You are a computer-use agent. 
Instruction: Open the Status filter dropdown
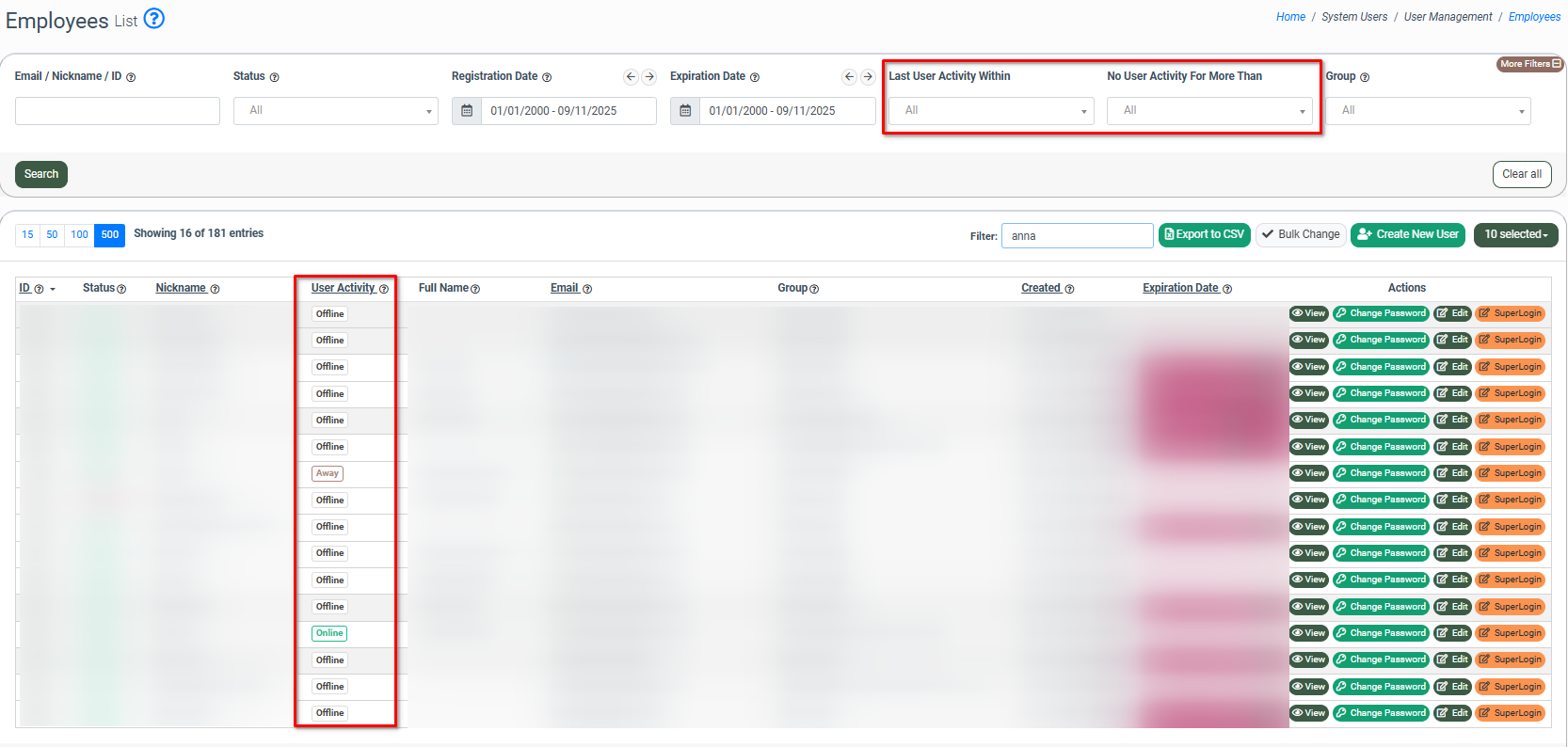pyautogui.click(x=336, y=111)
